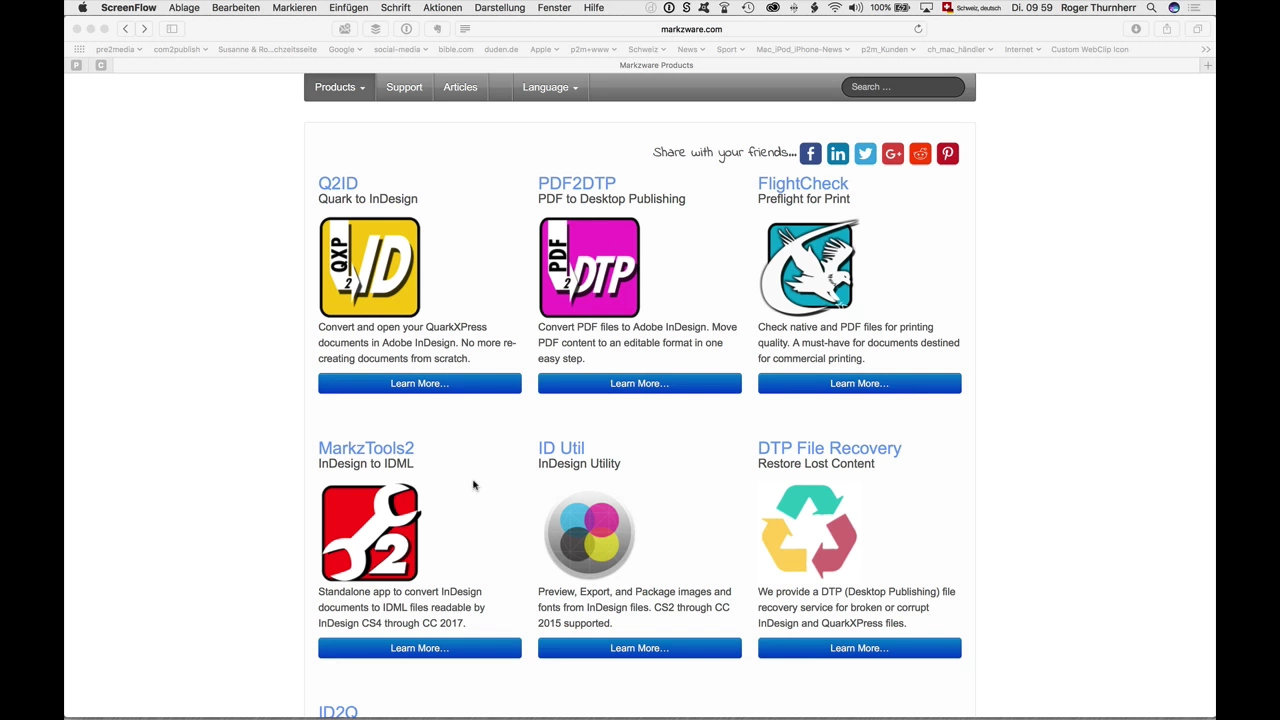Open the Safari share button
Viewport: 1280px width, 720px height.
click(1167, 29)
